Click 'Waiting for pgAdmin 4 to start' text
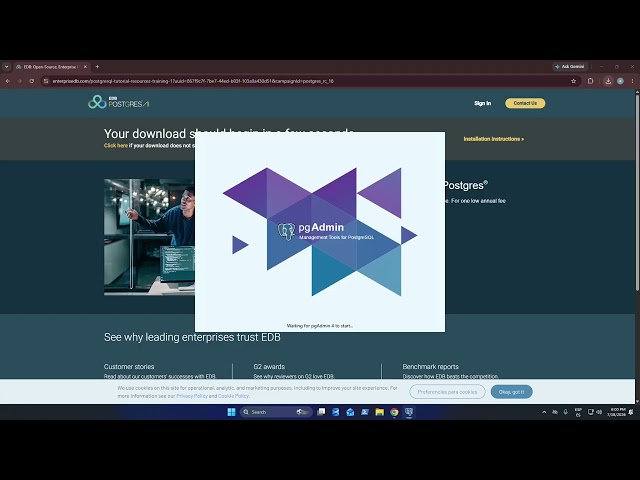640x480 pixels. click(320, 326)
